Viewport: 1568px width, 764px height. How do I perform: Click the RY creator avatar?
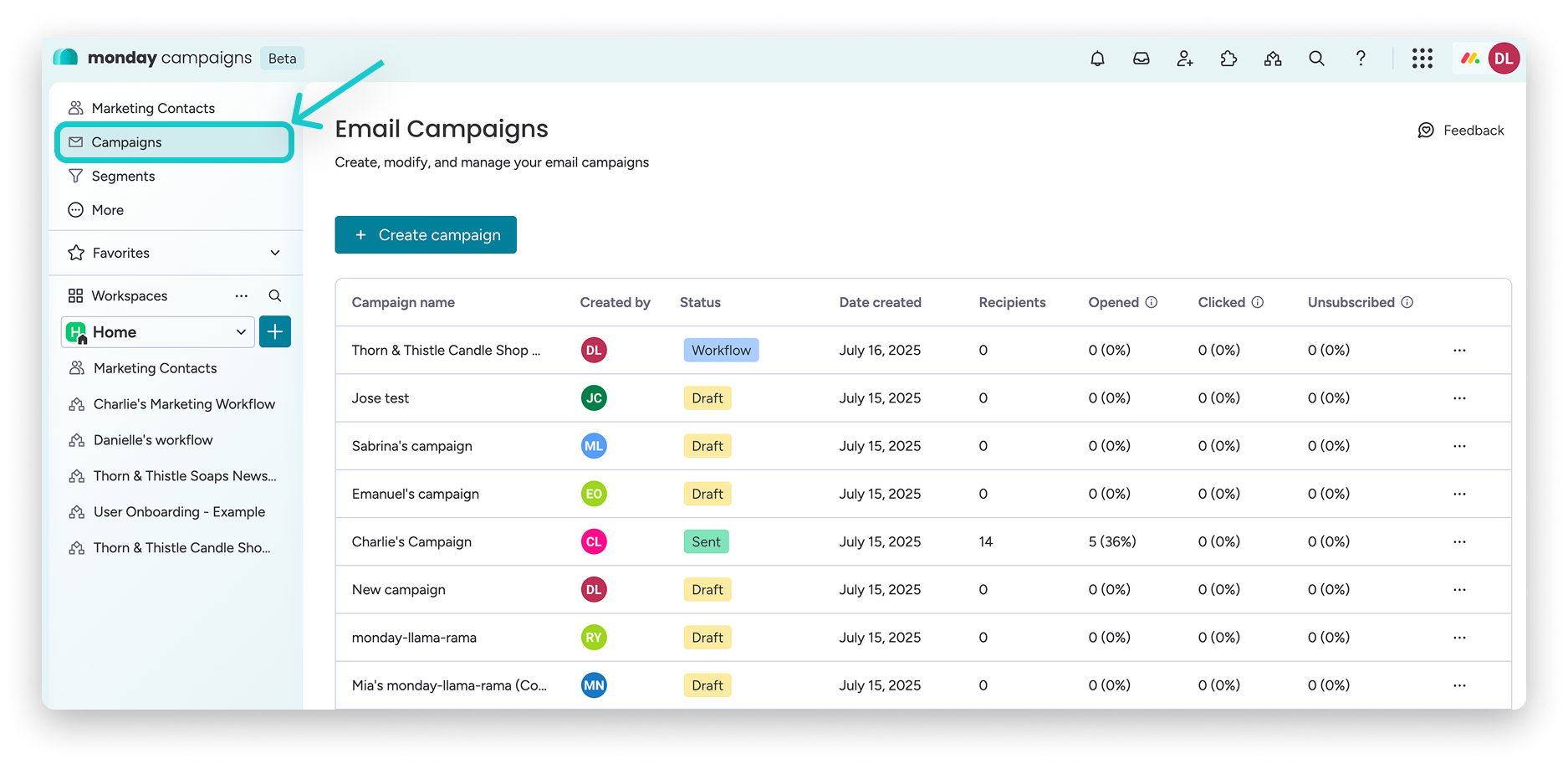tap(594, 638)
